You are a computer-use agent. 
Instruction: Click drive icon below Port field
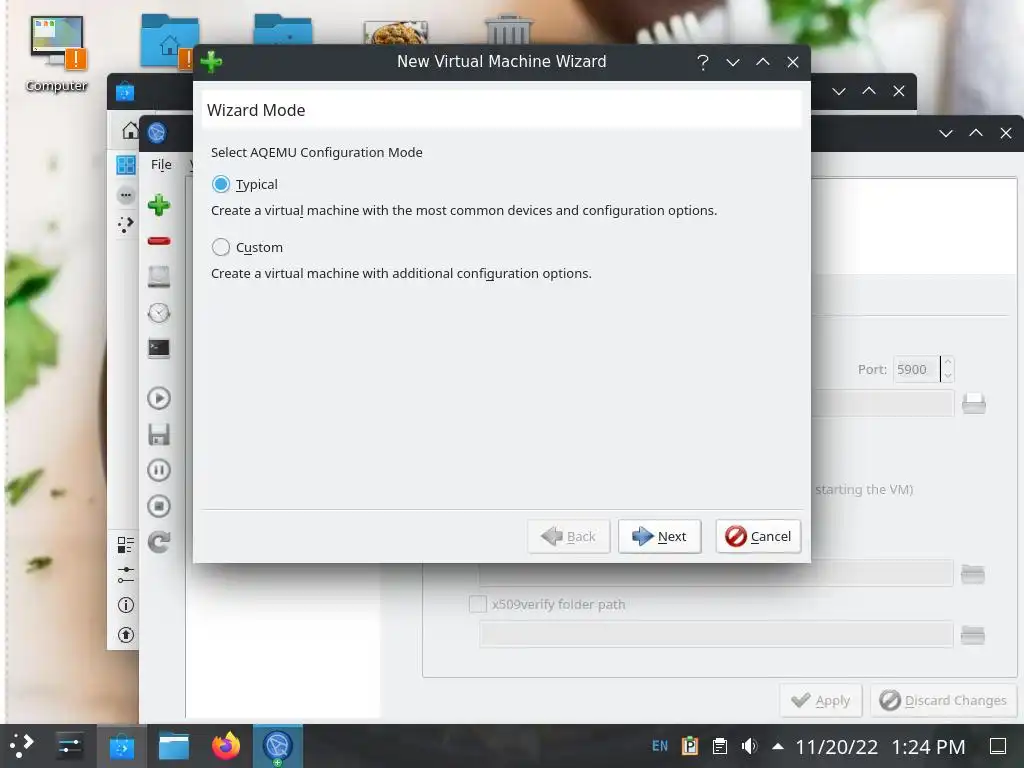(x=973, y=403)
